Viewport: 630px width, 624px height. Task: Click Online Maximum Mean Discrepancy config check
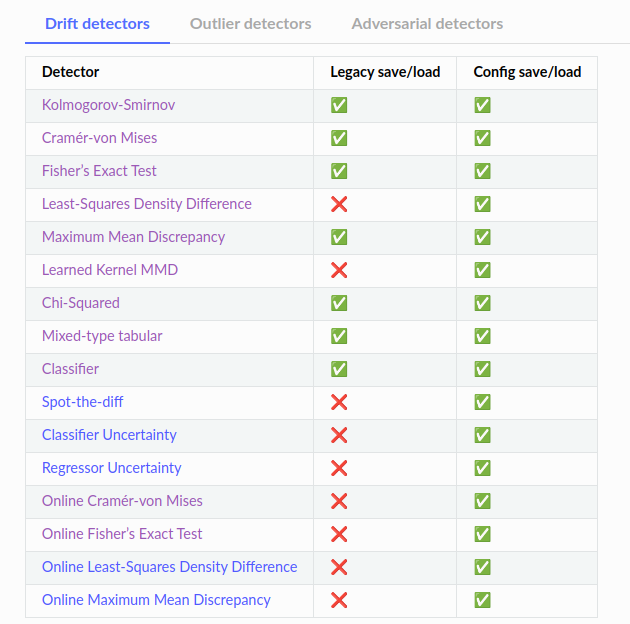(x=483, y=599)
